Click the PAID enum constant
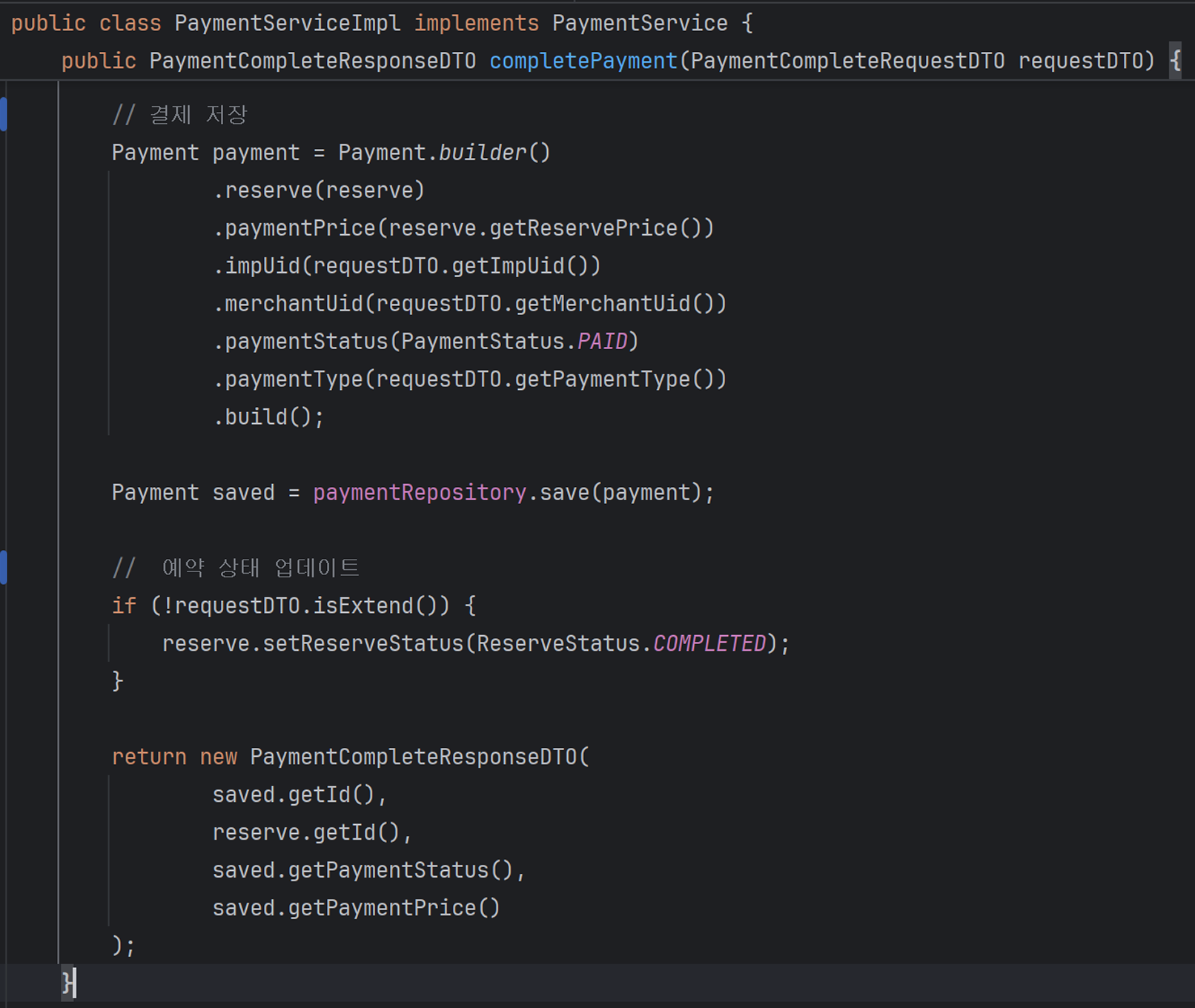This screenshot has width=1195, height=1008. click(x=602, y=342)
